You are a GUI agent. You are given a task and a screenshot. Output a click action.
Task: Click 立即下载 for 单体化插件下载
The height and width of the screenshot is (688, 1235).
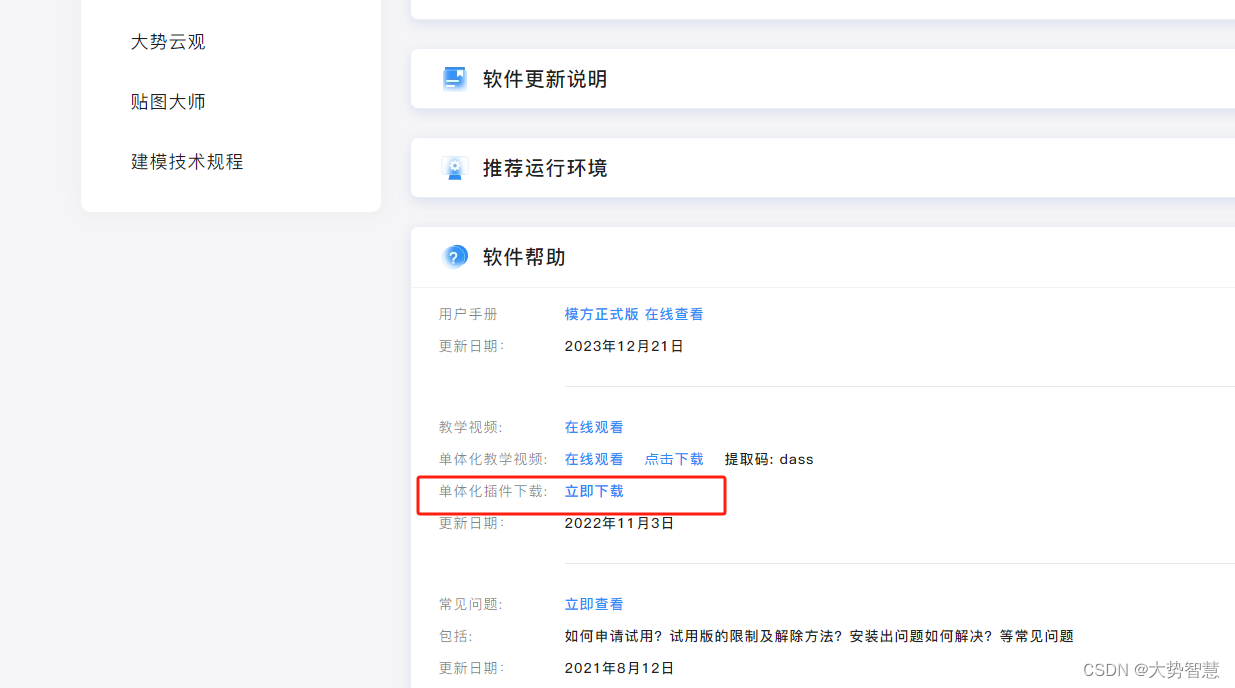click(594, 491)
